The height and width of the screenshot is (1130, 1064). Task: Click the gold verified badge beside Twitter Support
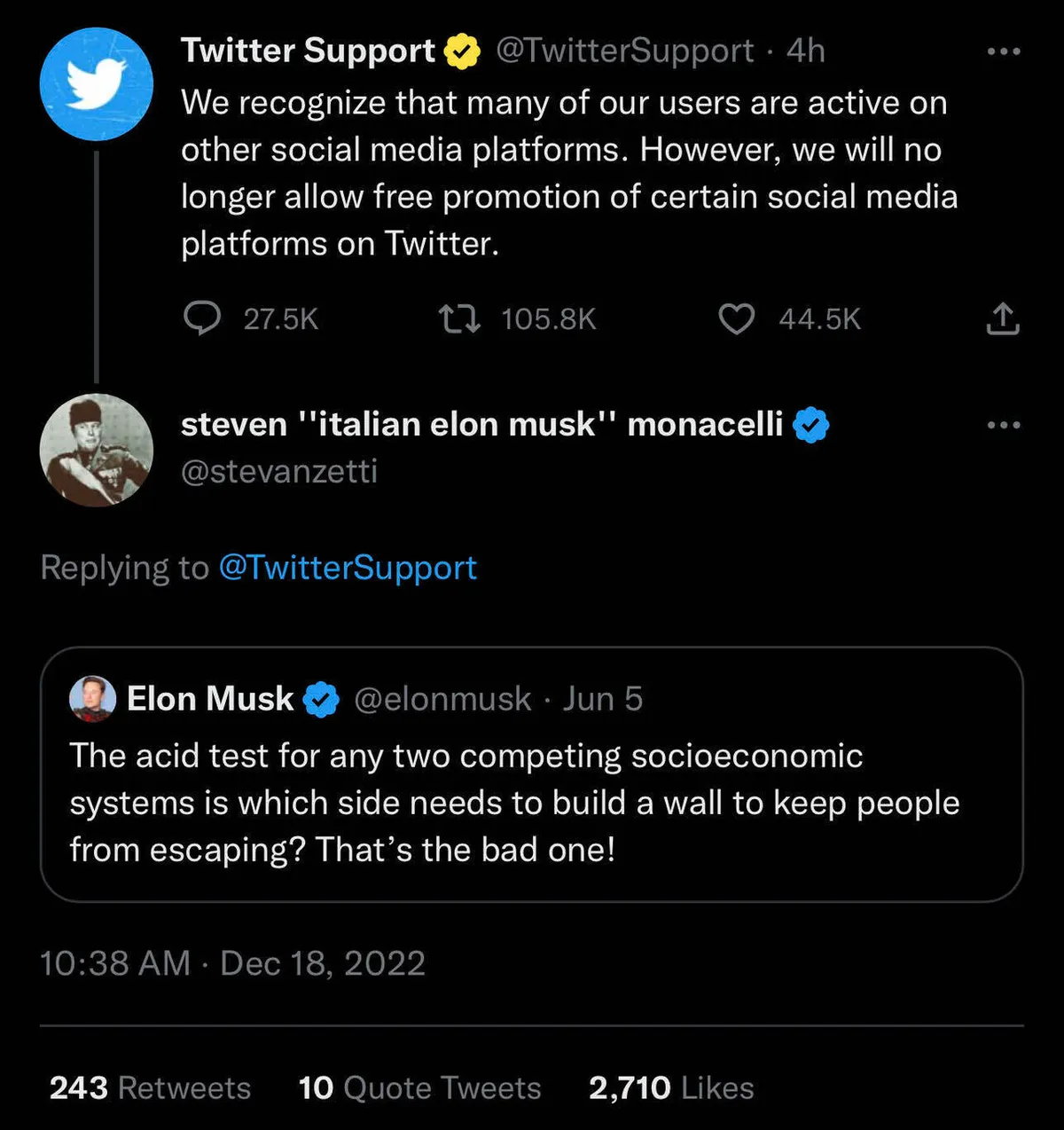point(462,51)
